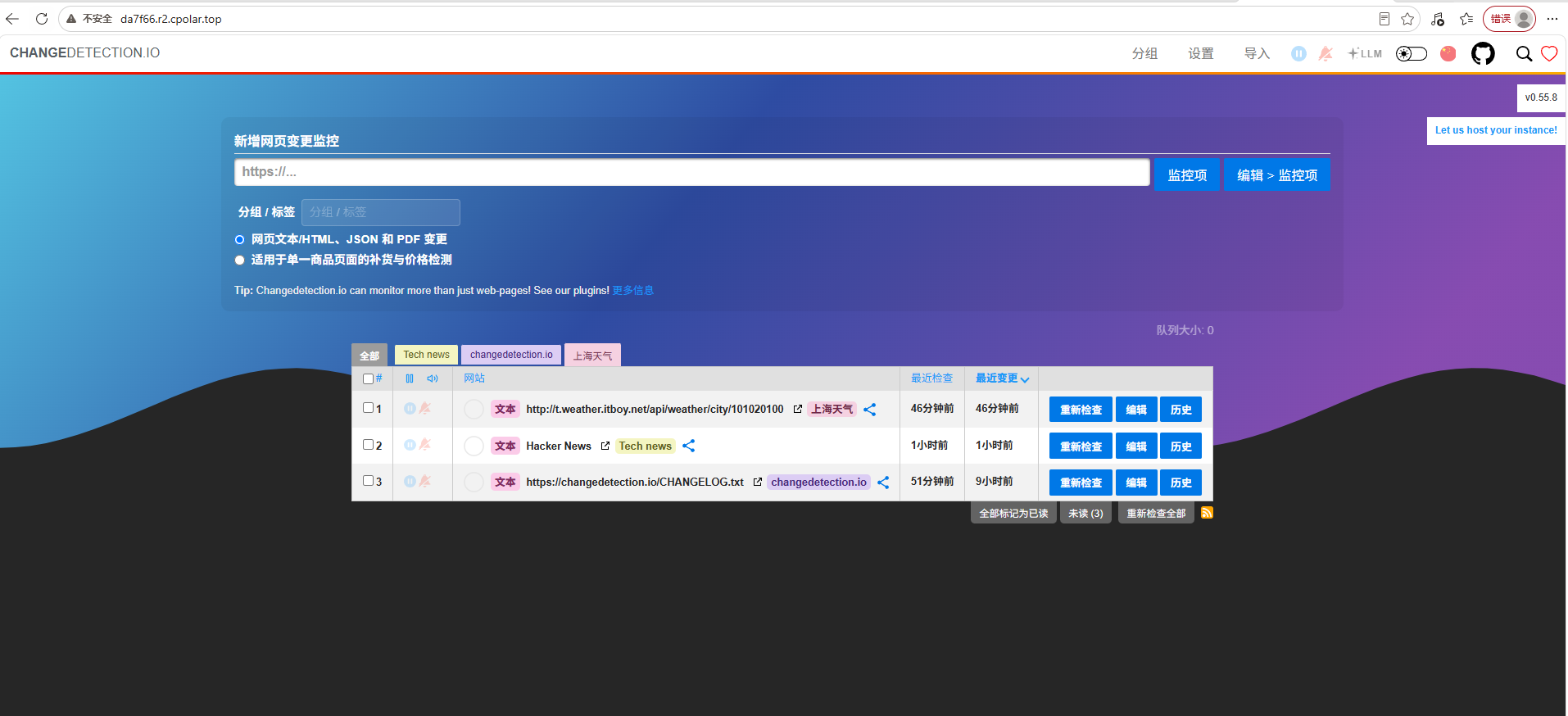The height and width of the screenshot is (716, 1568).
Task: Pause the weather API watch in row 1
Action: 410,408
